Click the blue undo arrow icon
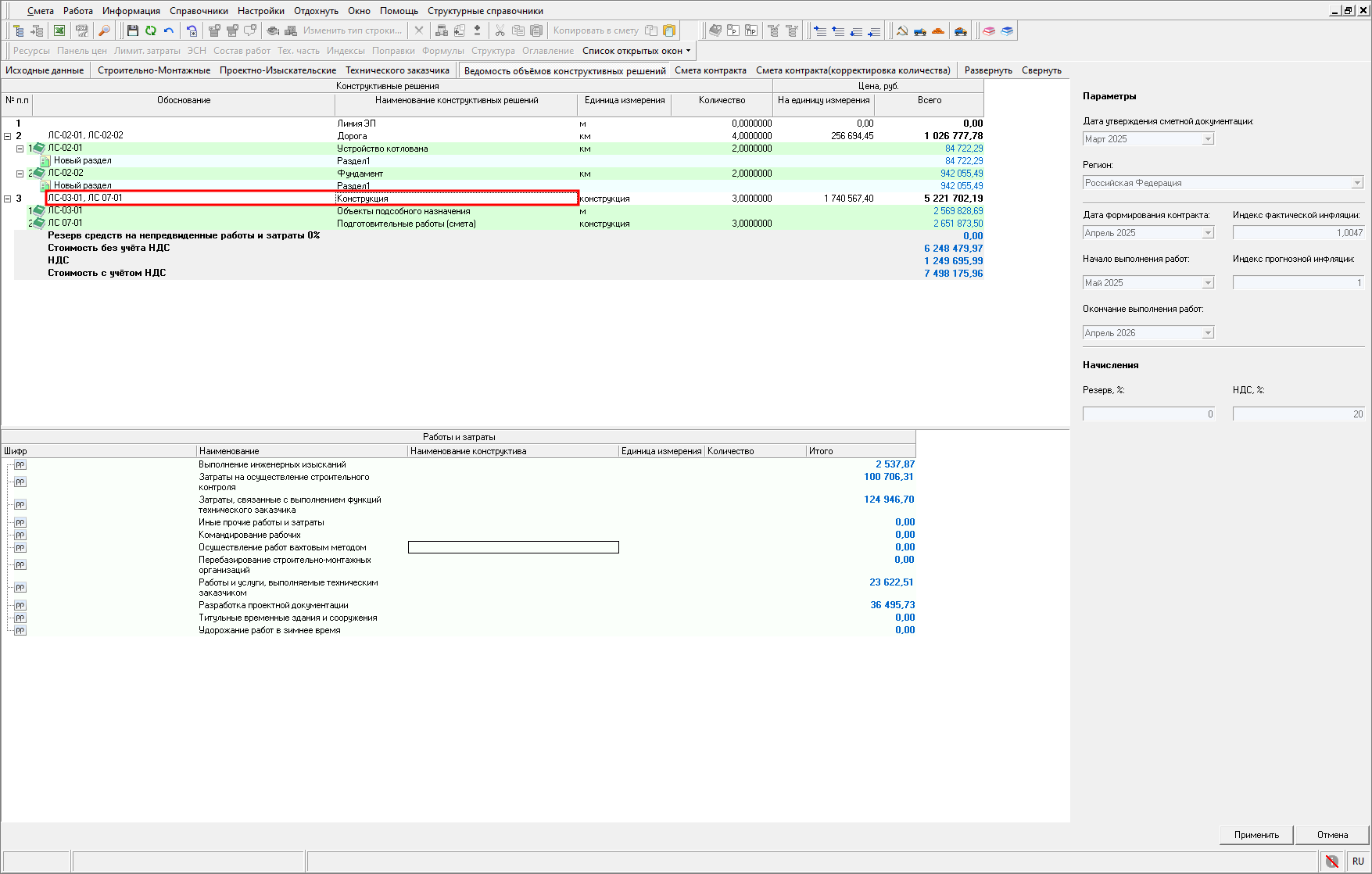Image resolution: width=1372 pixels, height=874 pixels. pos(168,30)
